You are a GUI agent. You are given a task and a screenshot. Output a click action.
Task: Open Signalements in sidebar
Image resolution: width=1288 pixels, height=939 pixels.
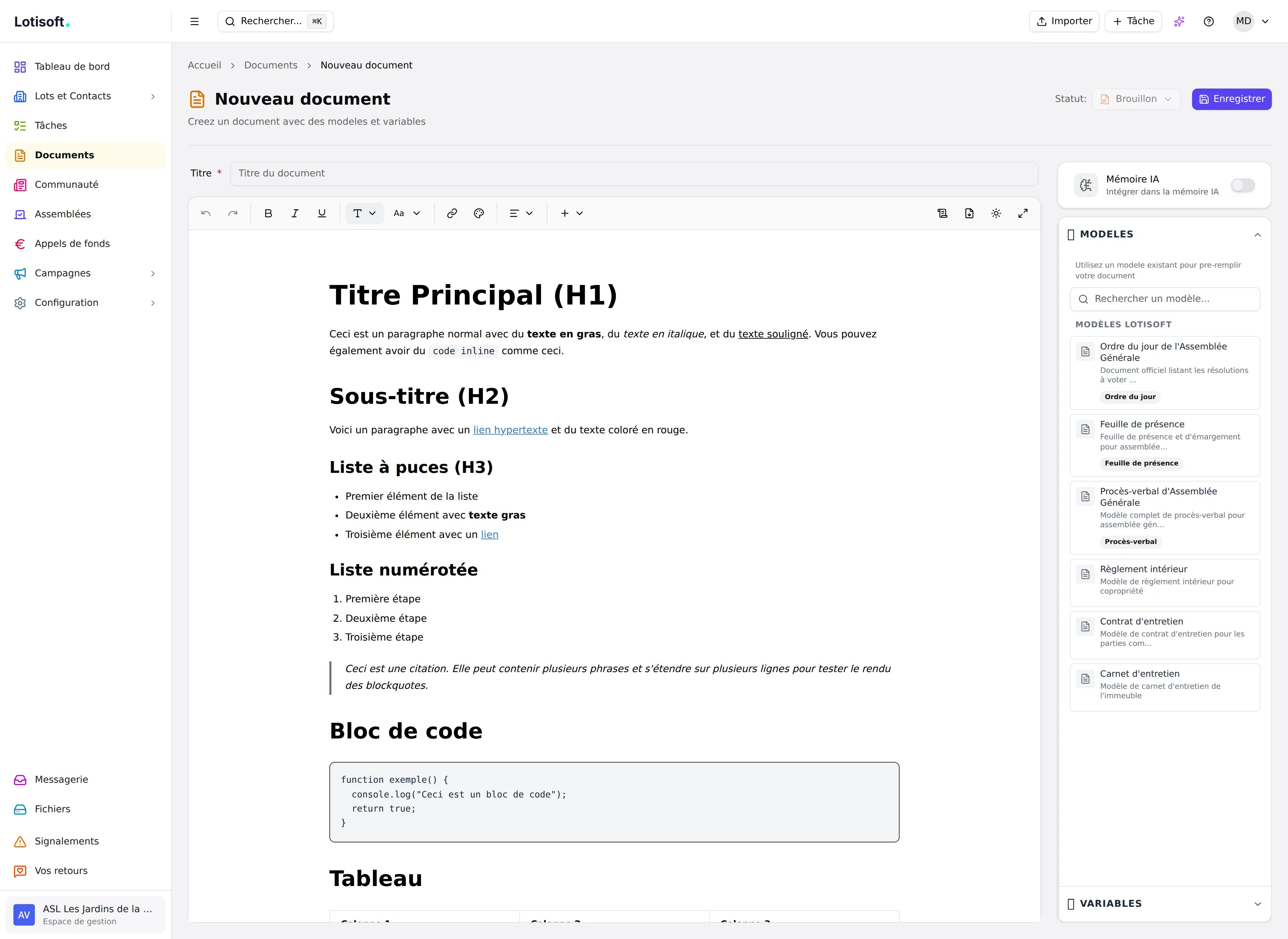point(85,841)
